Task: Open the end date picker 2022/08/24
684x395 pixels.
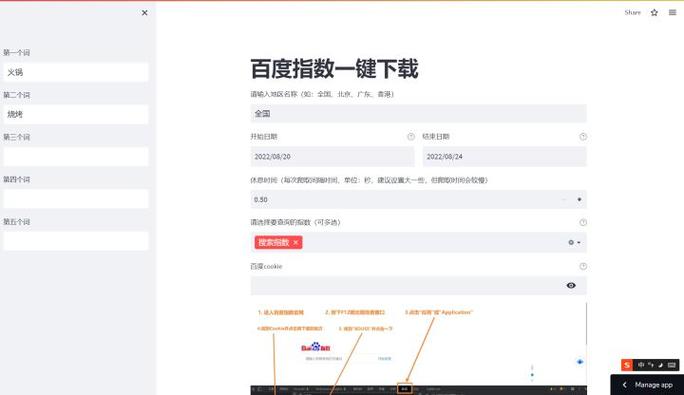Action: click(505, 157)
